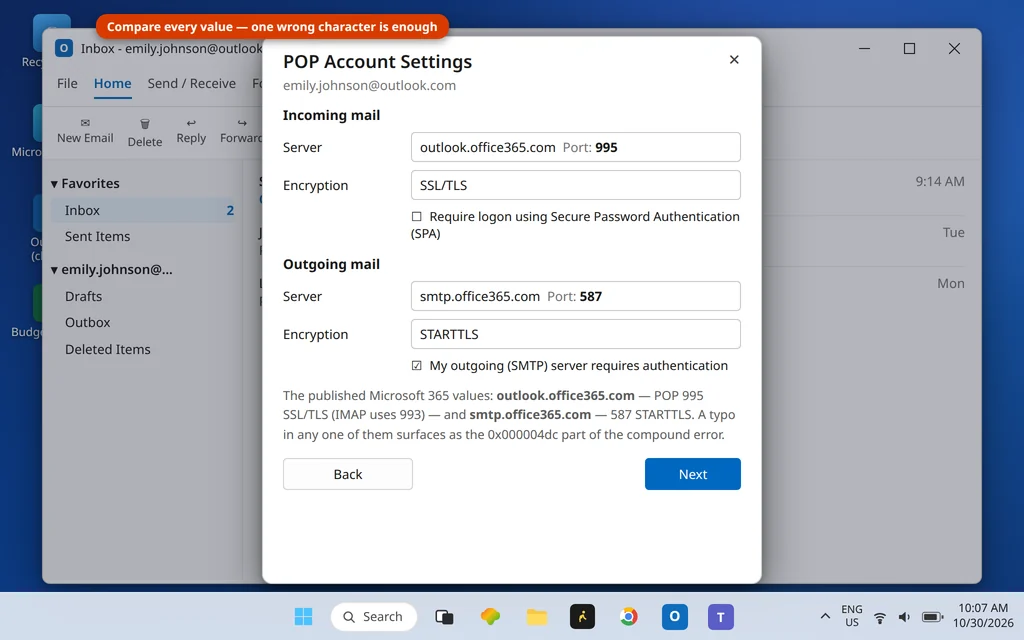Click the Outgoing mail section heading
The height and width of the screenshot is (640, 1024).
click(x=331, y=264)
